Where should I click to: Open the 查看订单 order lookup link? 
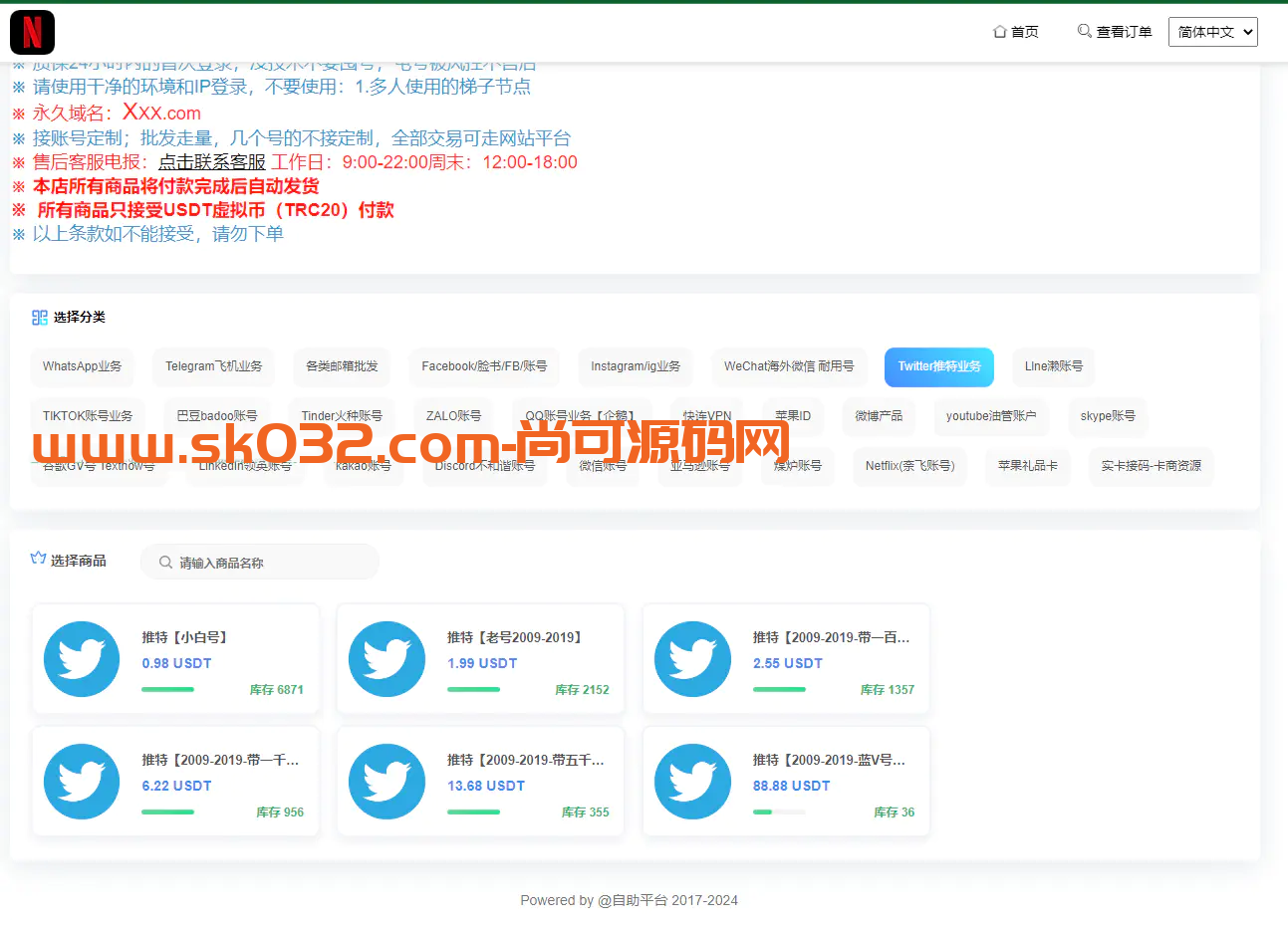pyautogui.click(x=1115, y=32)
